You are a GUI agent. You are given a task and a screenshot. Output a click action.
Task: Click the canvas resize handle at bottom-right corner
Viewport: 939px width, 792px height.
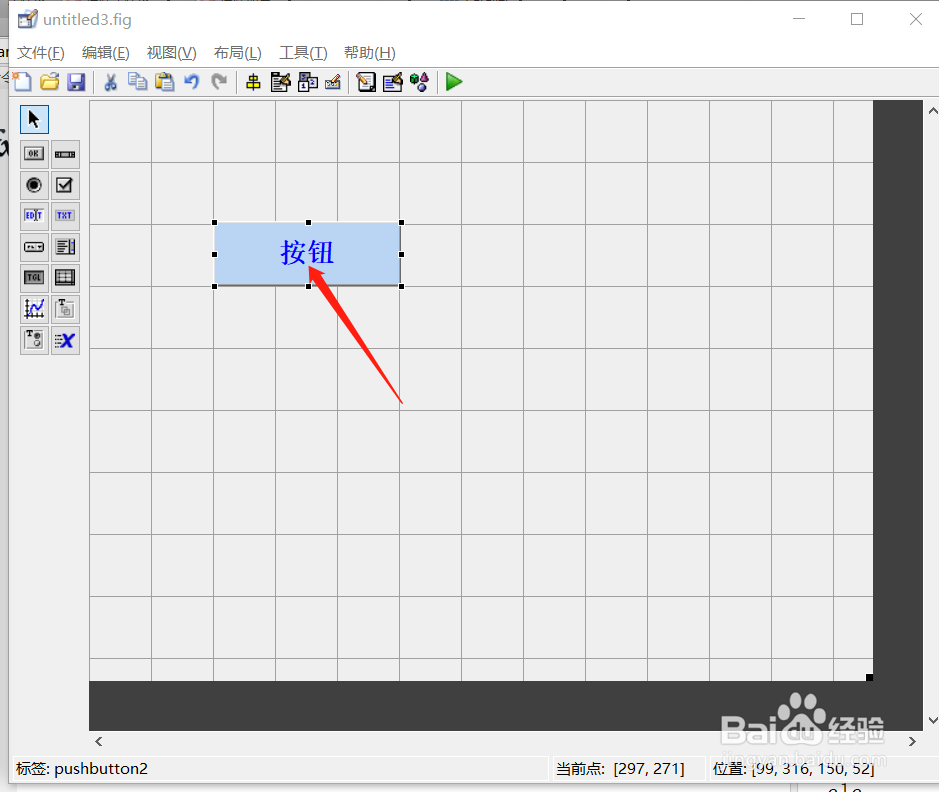coord(869,677)
